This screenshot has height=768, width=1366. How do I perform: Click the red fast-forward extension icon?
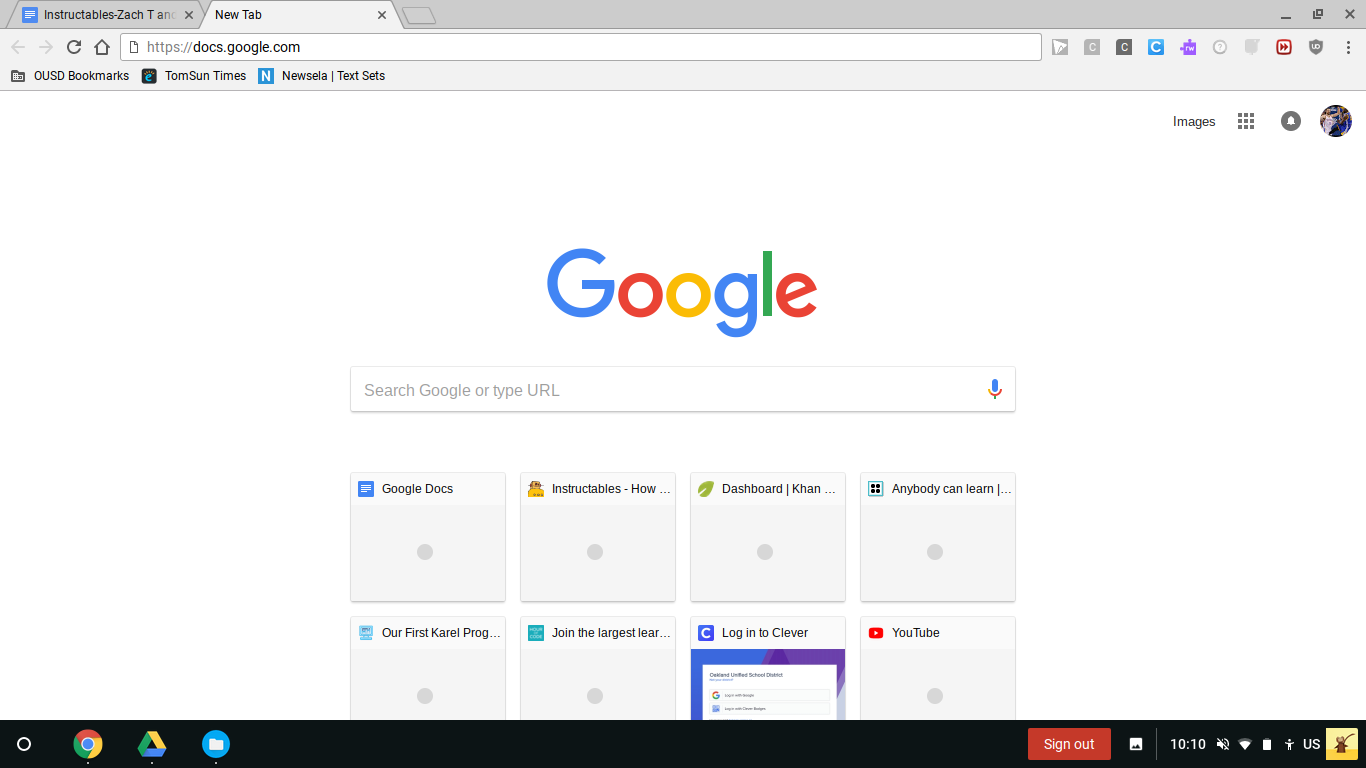click(1284, 47)
